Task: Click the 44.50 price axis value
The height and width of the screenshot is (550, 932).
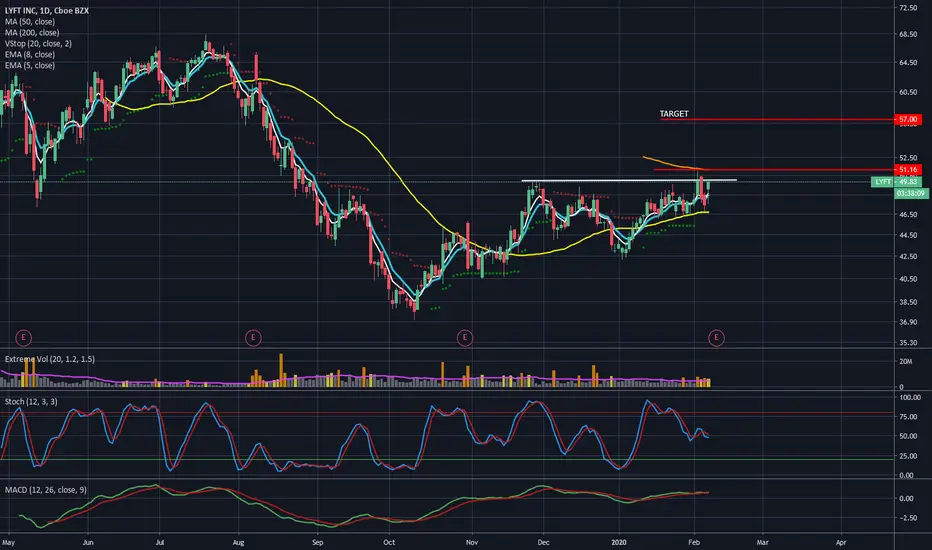Action: pos(908,235)
